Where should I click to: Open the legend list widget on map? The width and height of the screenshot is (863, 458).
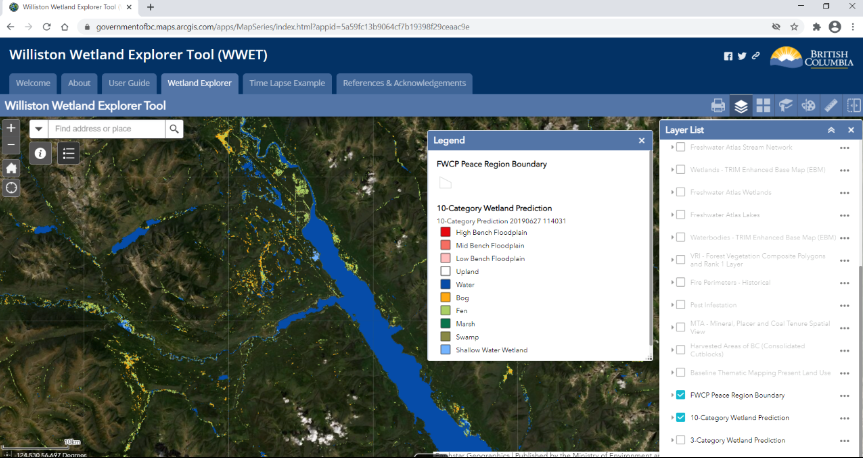click(x=68, y=153)
